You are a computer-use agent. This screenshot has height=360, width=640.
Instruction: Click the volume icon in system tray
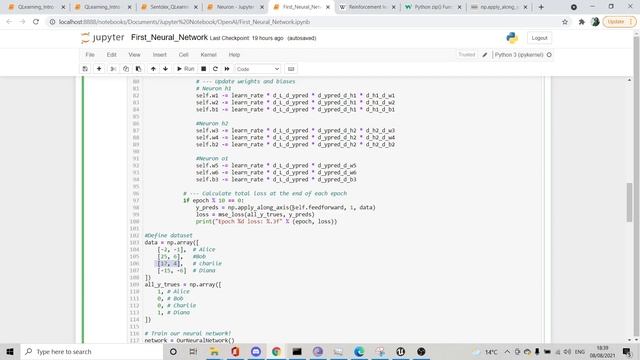tap(567, 352)
